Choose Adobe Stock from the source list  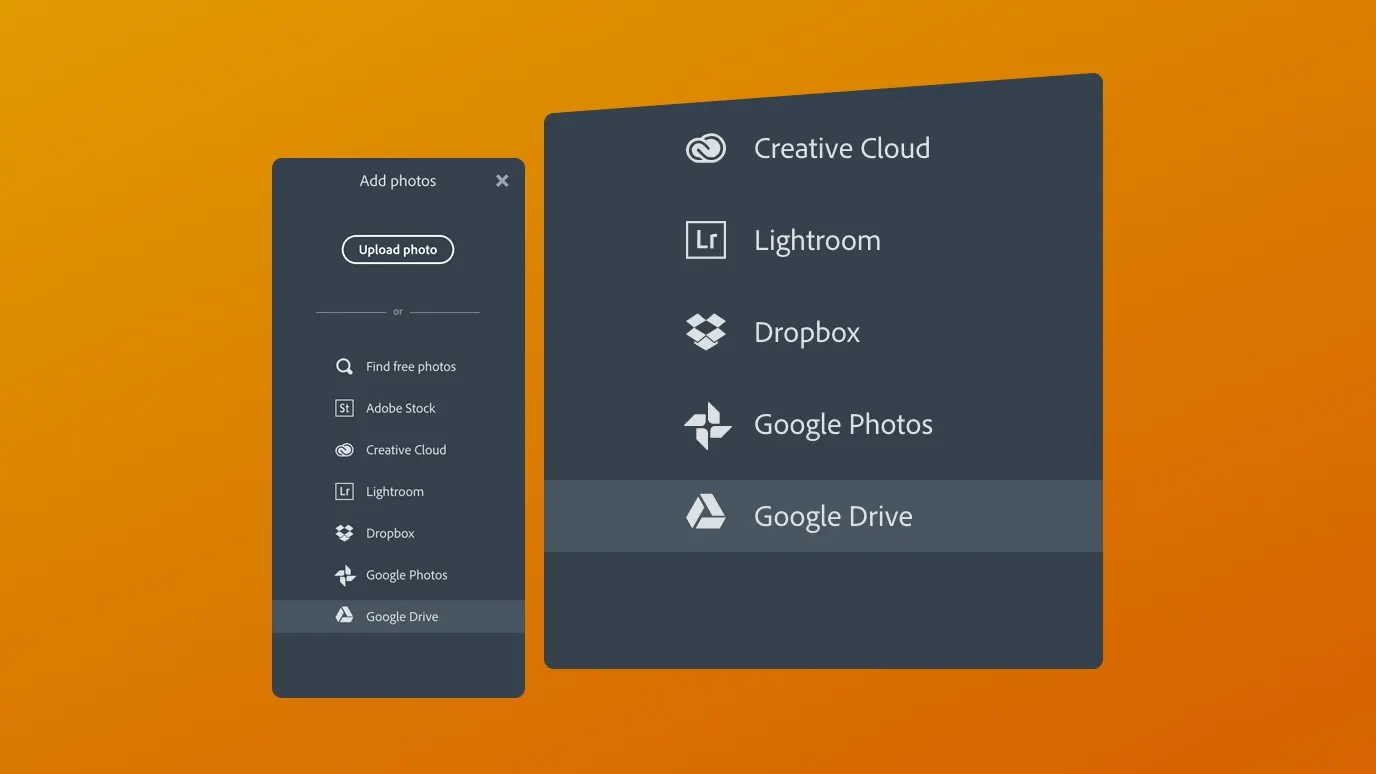pyautogui.click(x=398, y=408)
